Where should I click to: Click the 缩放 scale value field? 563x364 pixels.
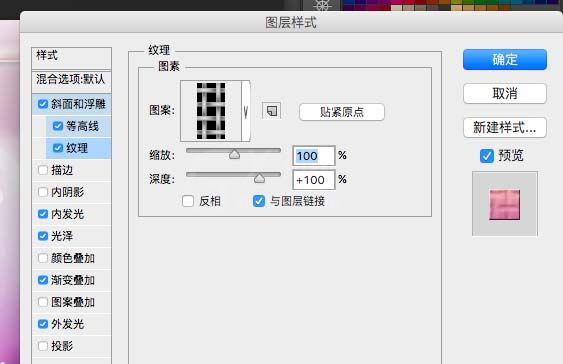pyautogui.click(x=314, y=156)
